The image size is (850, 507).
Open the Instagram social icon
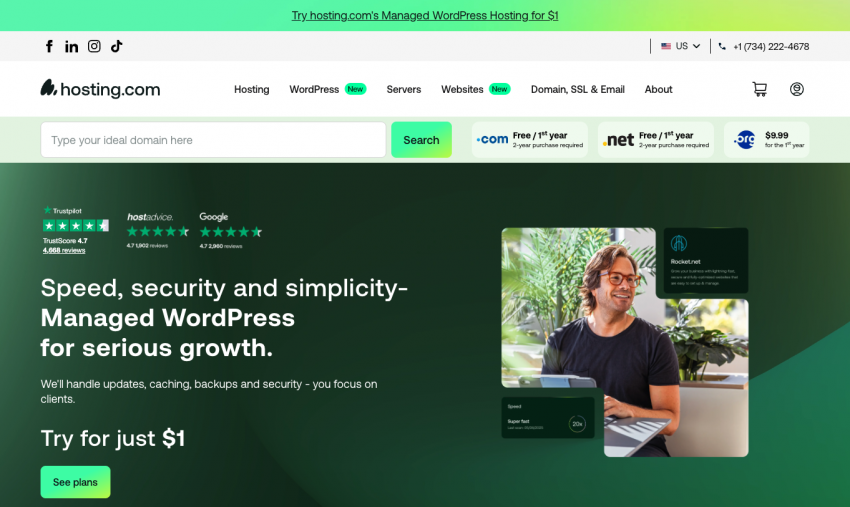click(94, 46)
